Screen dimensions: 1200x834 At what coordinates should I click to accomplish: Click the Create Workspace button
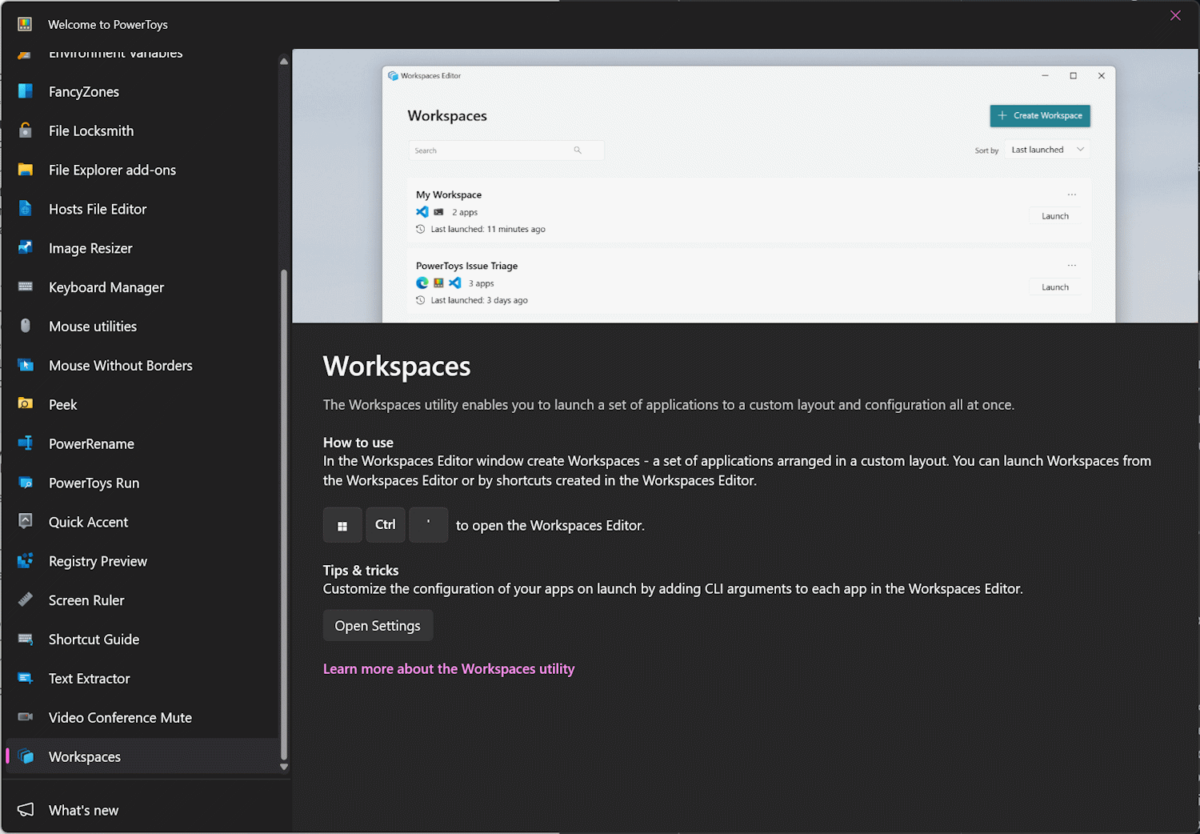click(1039, 115)
